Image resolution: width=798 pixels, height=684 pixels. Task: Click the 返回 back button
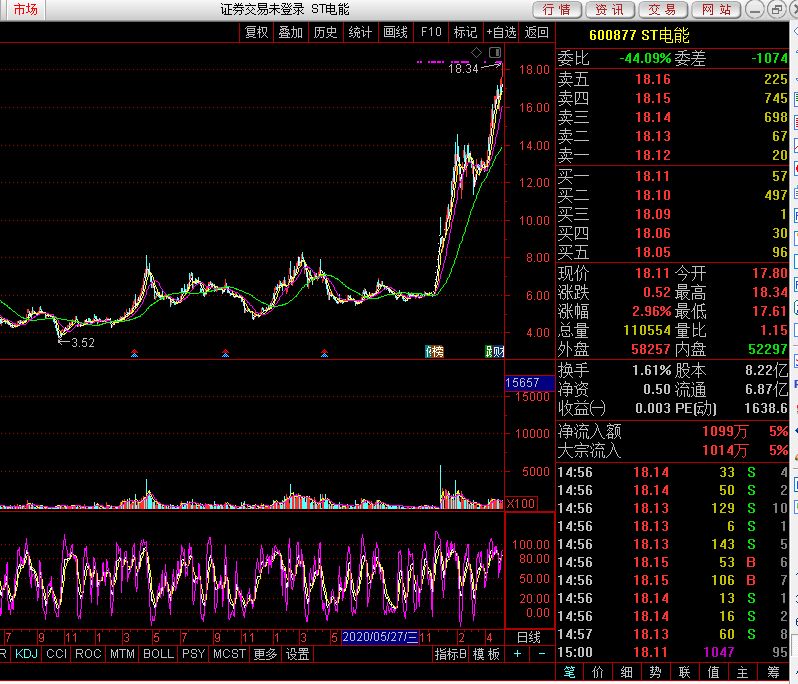pos(537,32)
